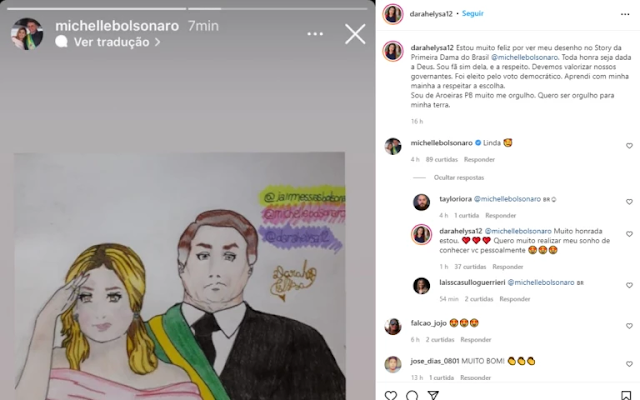Follow darahelysa12 using the Seguir link

pos(473,13)
